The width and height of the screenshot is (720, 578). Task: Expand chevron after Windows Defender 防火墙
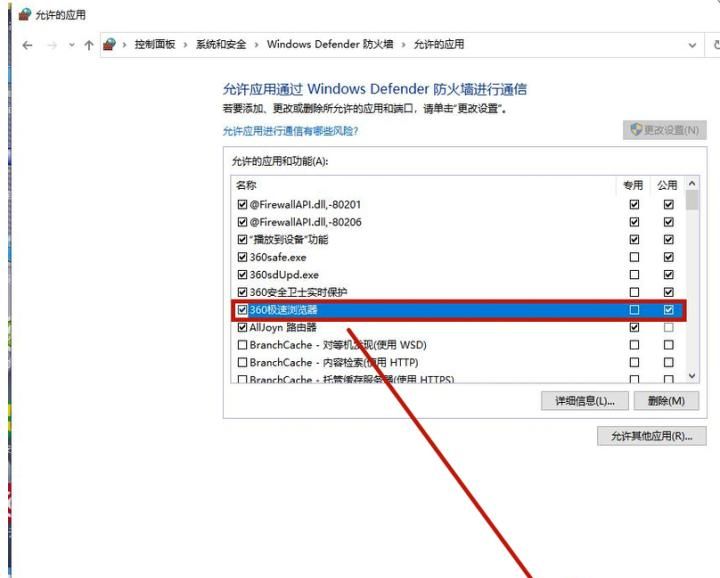tap(404, 45)
